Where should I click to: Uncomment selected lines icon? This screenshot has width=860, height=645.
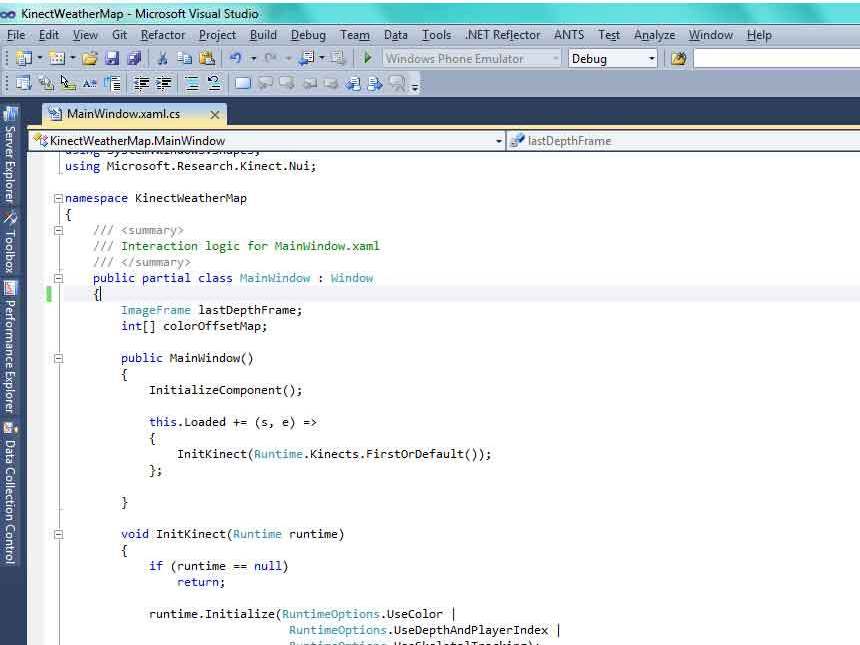pos(214,83)
